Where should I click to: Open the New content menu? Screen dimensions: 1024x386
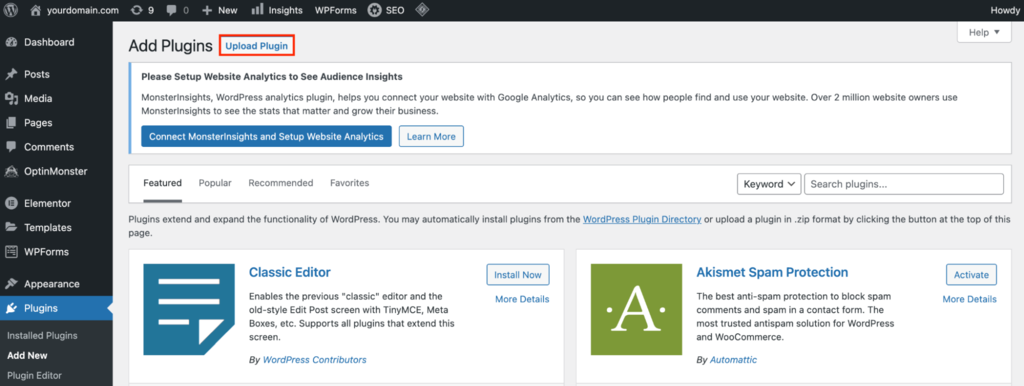[x=219, y=10]
